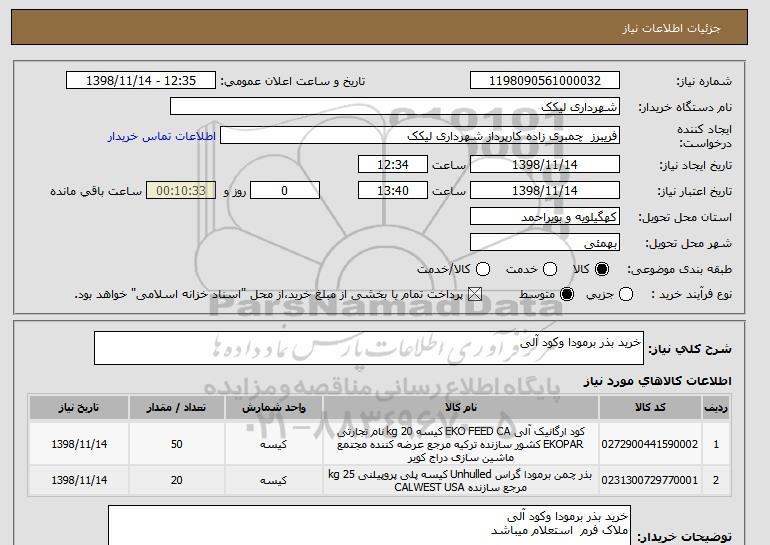Click quantity 20 in row 2

(177, 480)
